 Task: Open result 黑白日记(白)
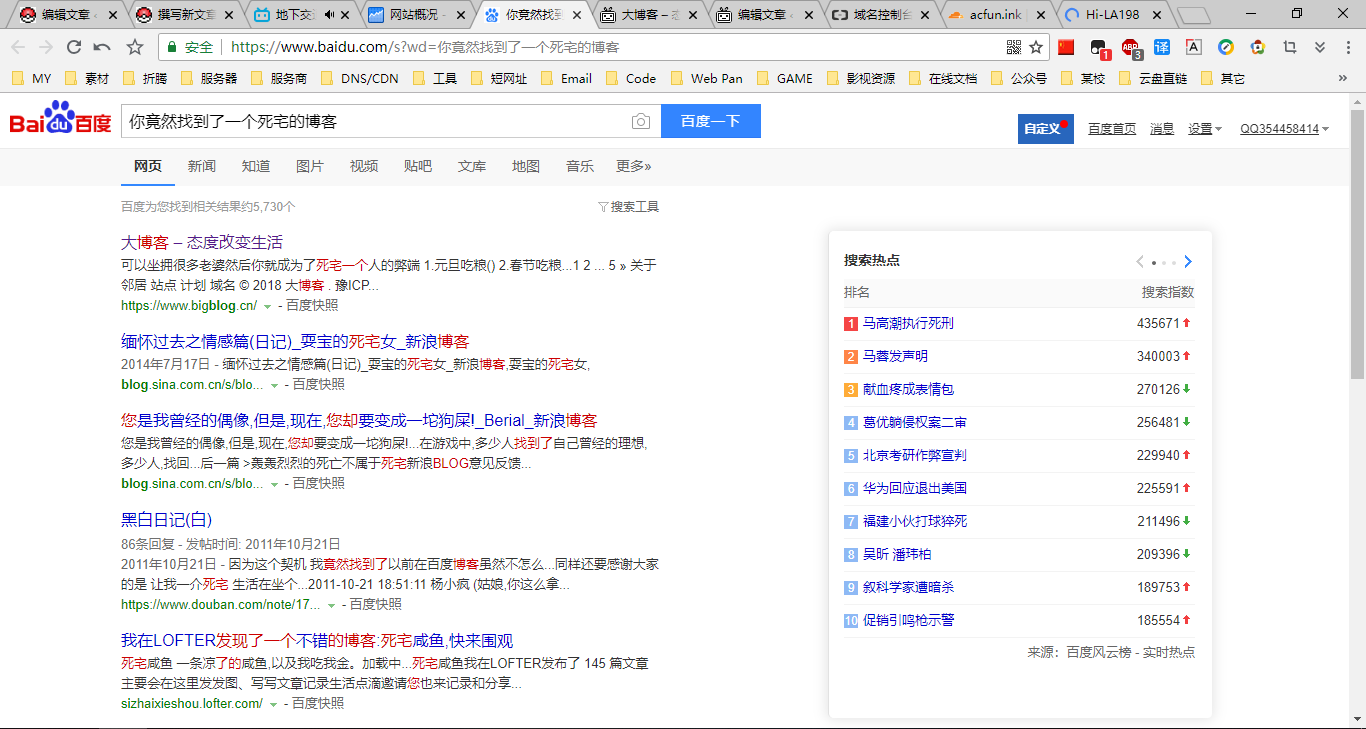[x=167, y=520]
